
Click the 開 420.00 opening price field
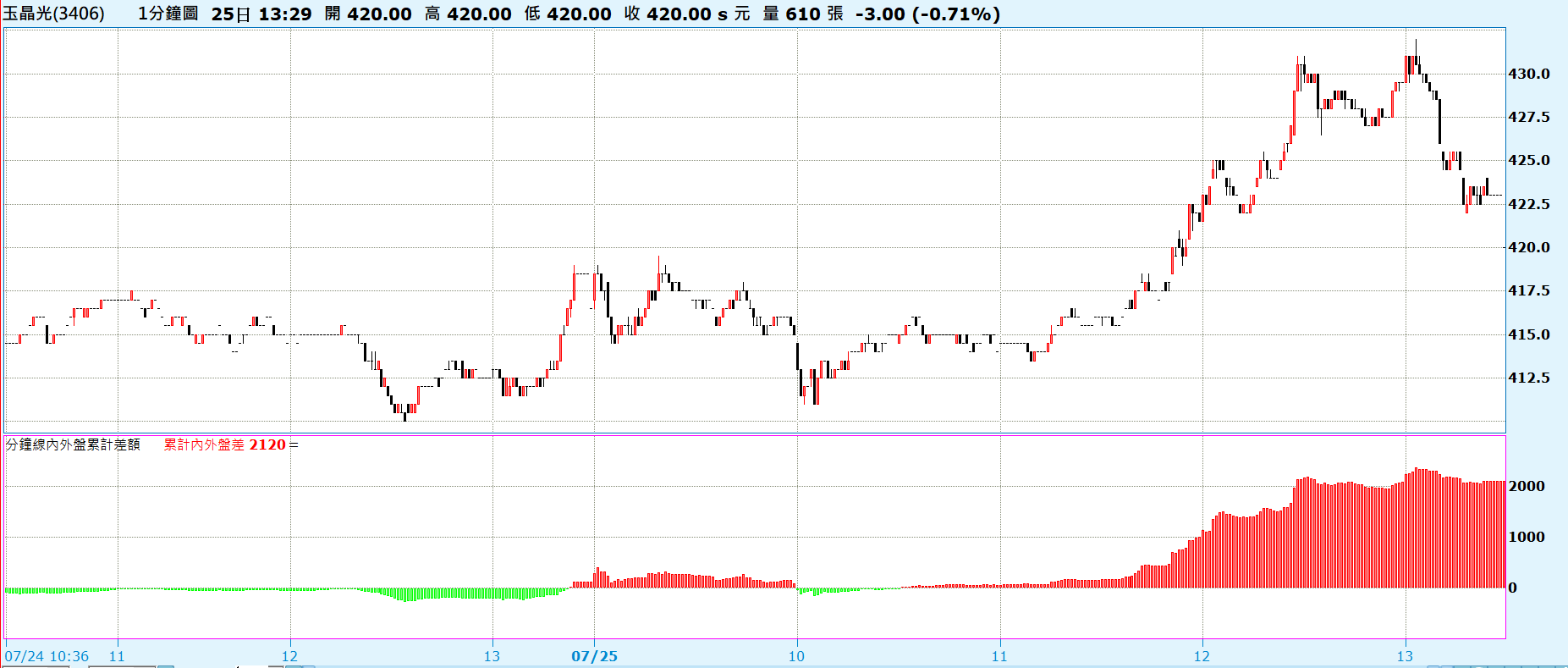pos(368,14)
